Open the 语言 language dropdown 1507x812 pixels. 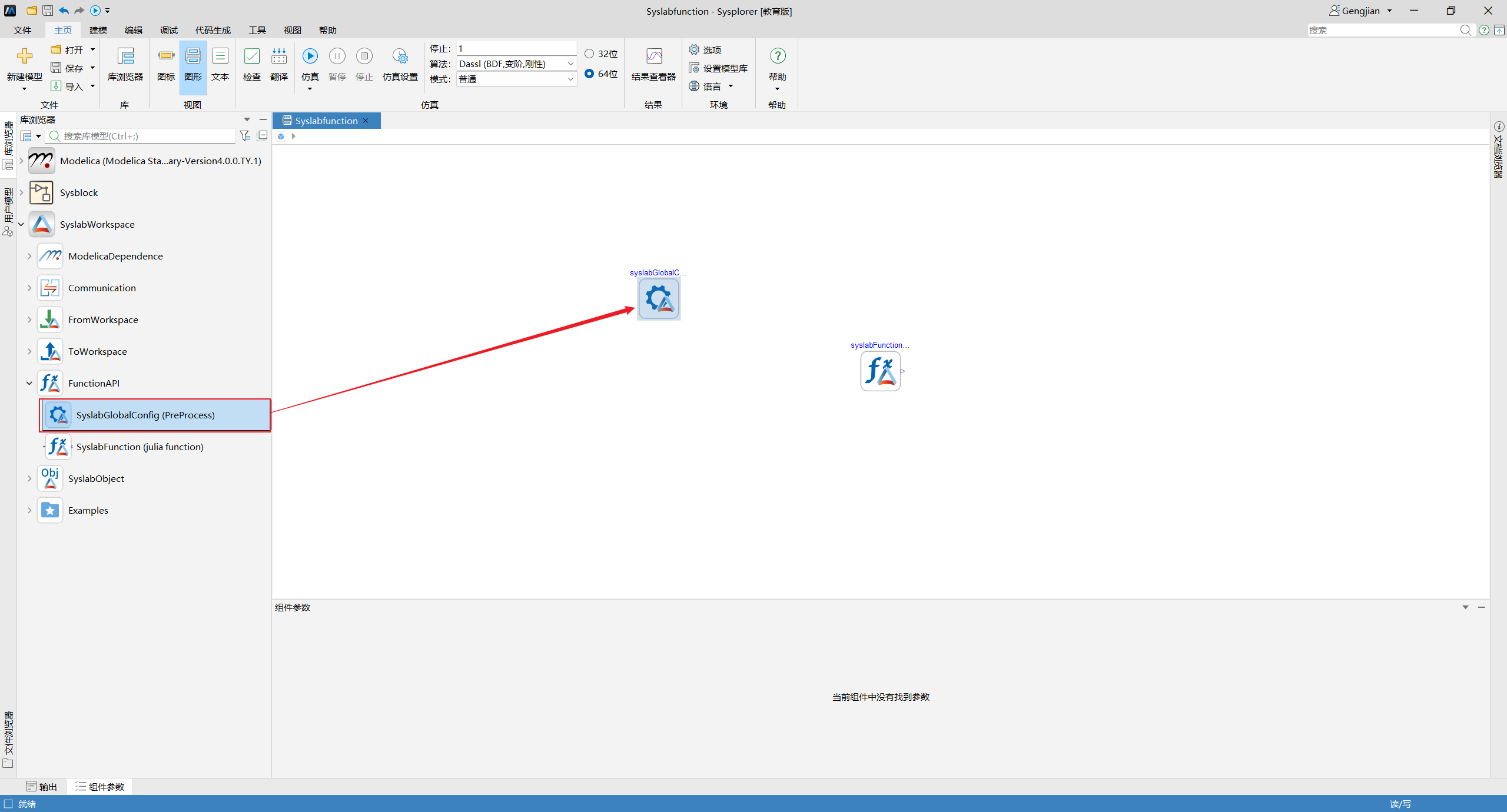click(731, 86)
